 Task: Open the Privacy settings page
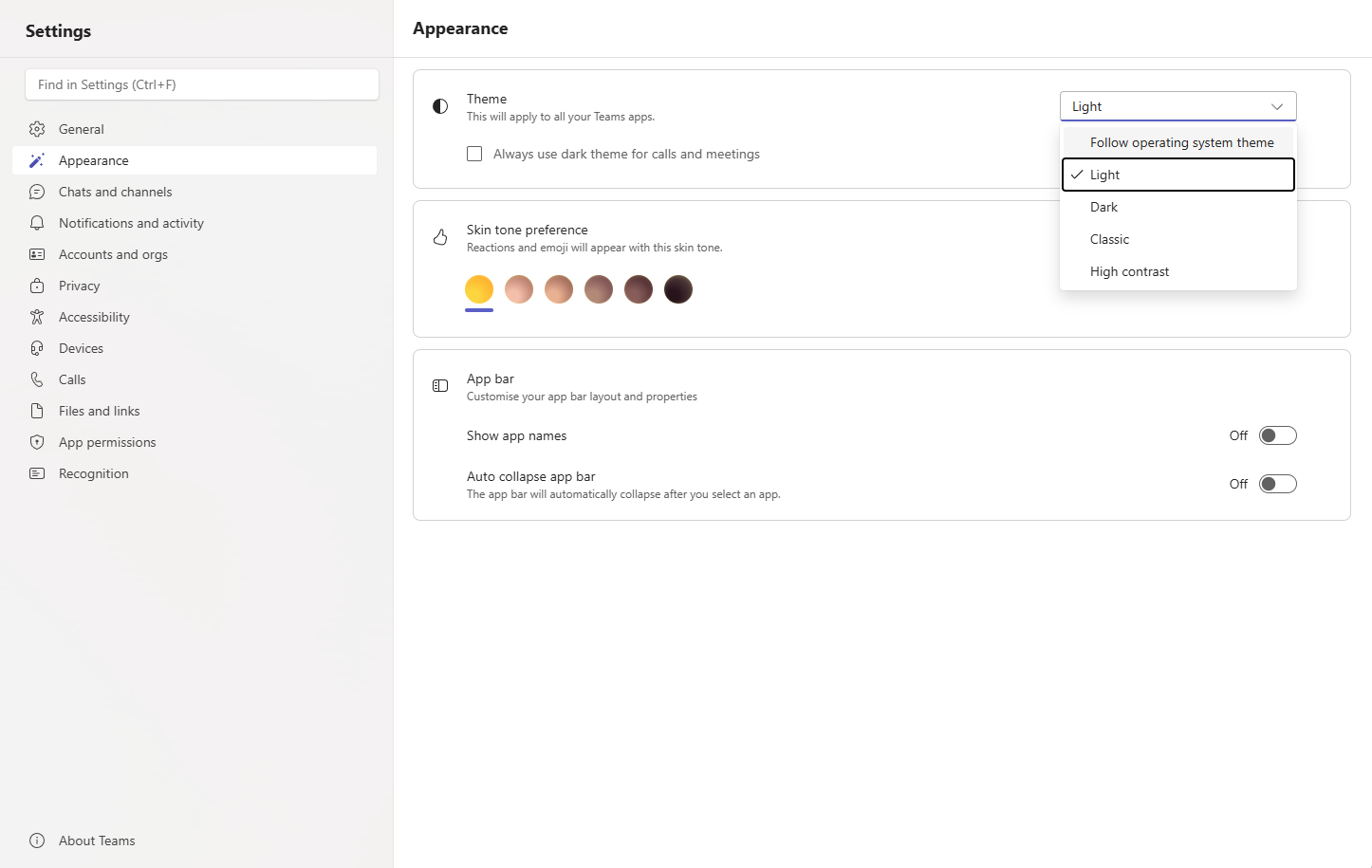(195, 286)
